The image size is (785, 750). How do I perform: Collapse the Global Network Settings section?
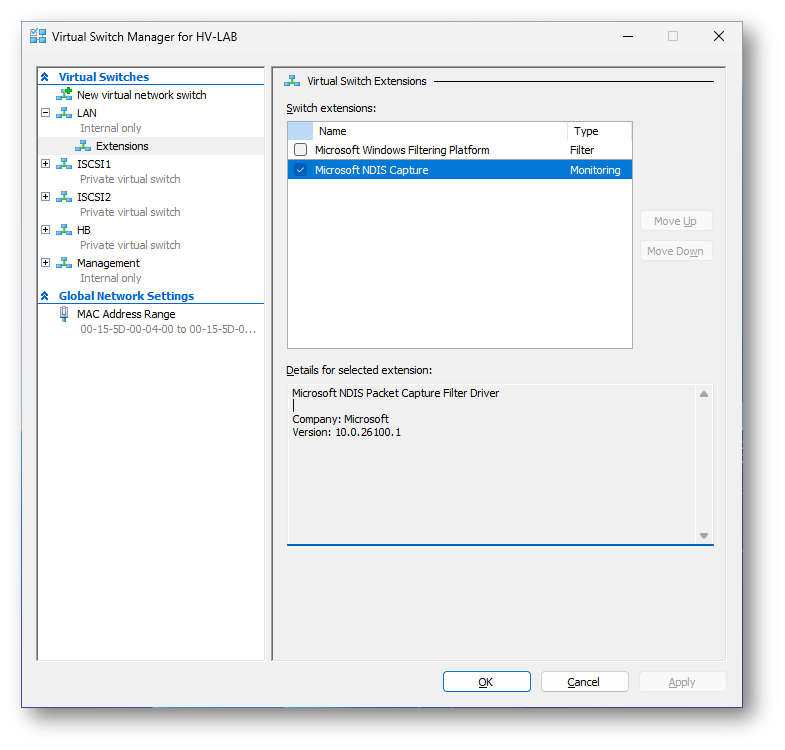(x=45, y=296)
